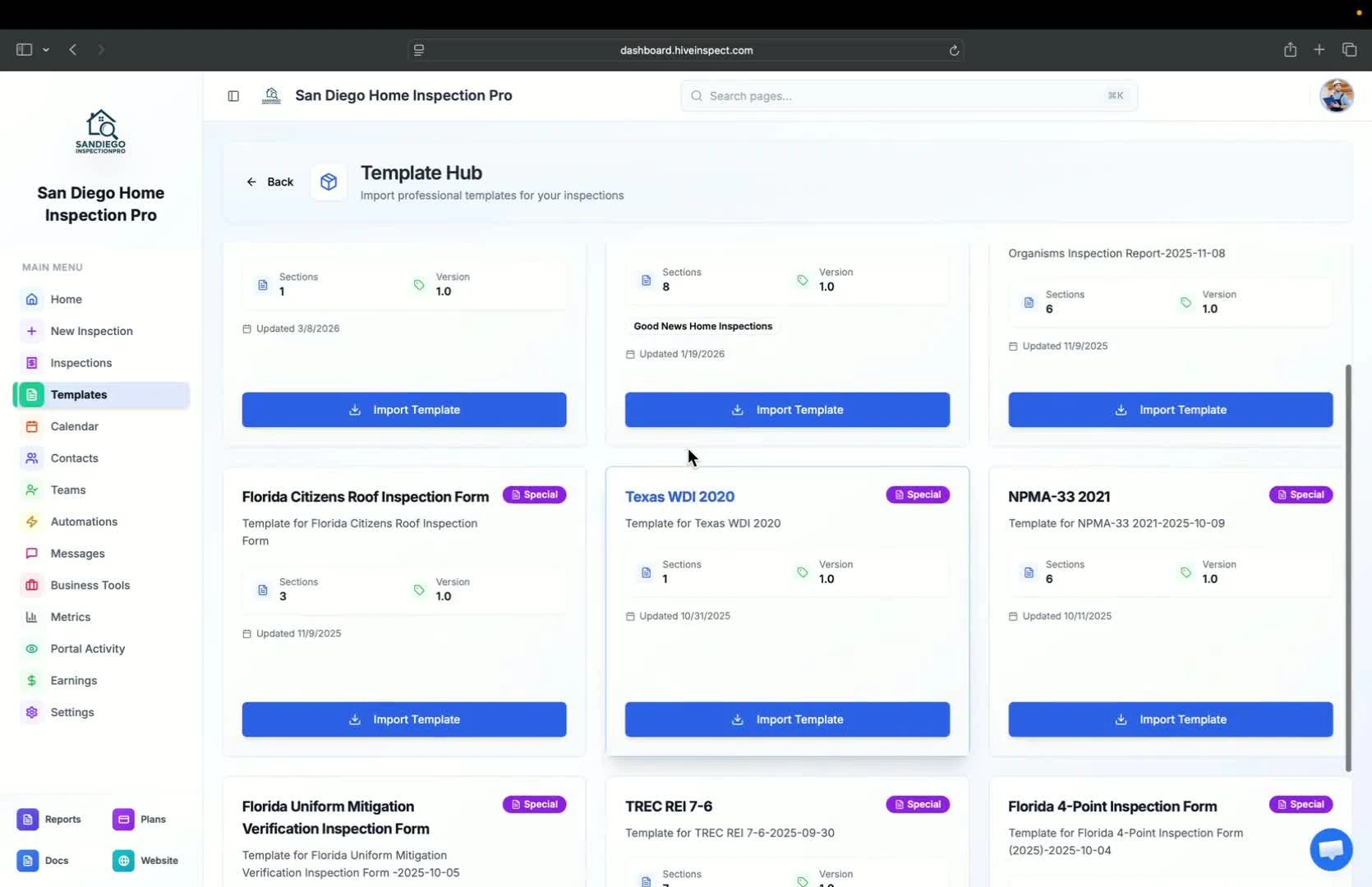Import the Texas WDI 2020 template
The image size is (1372, 887).
[x=787, y=719]
